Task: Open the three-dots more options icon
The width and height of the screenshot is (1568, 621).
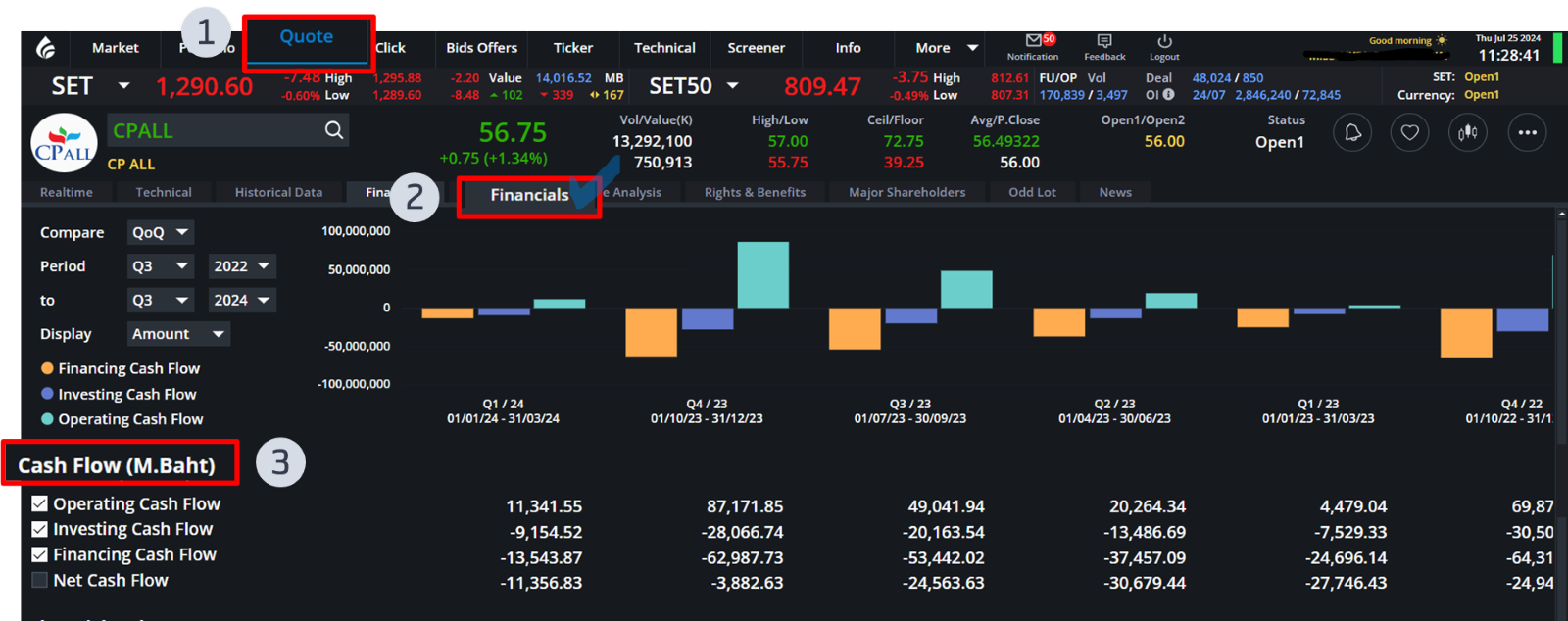Action: [x=1527, y=133]
